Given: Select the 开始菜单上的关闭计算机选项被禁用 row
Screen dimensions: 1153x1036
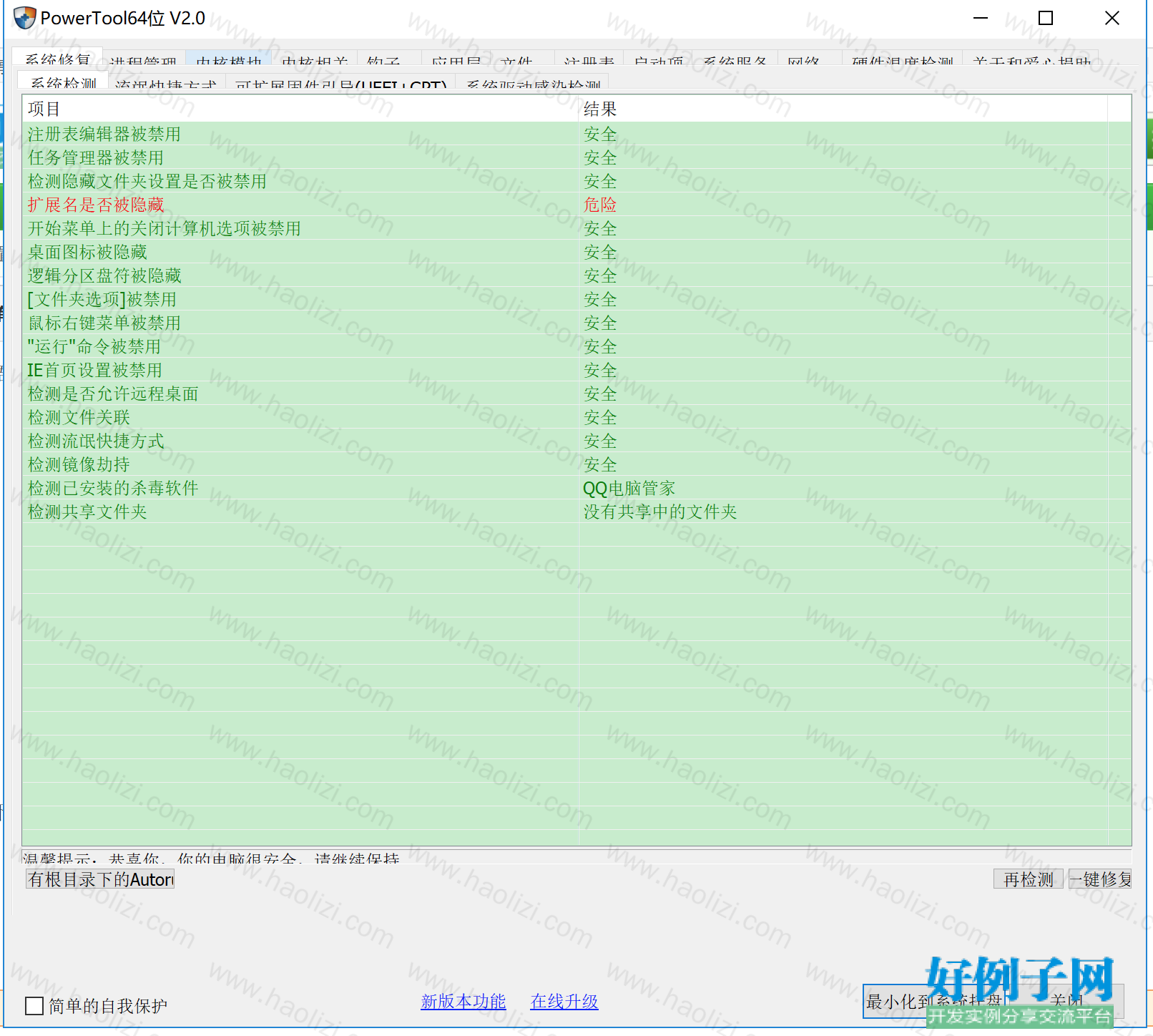Looking at the screenshot, I should pyautogui.click(x=576, y=228).
